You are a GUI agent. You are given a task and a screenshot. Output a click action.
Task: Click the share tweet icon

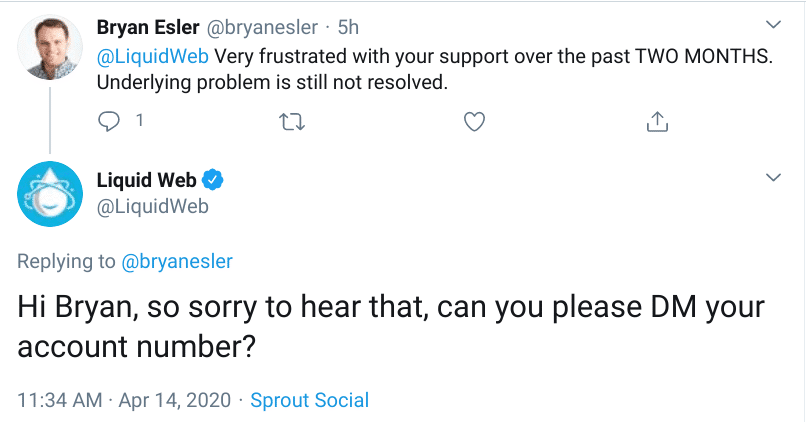click(x=657, y=121)
